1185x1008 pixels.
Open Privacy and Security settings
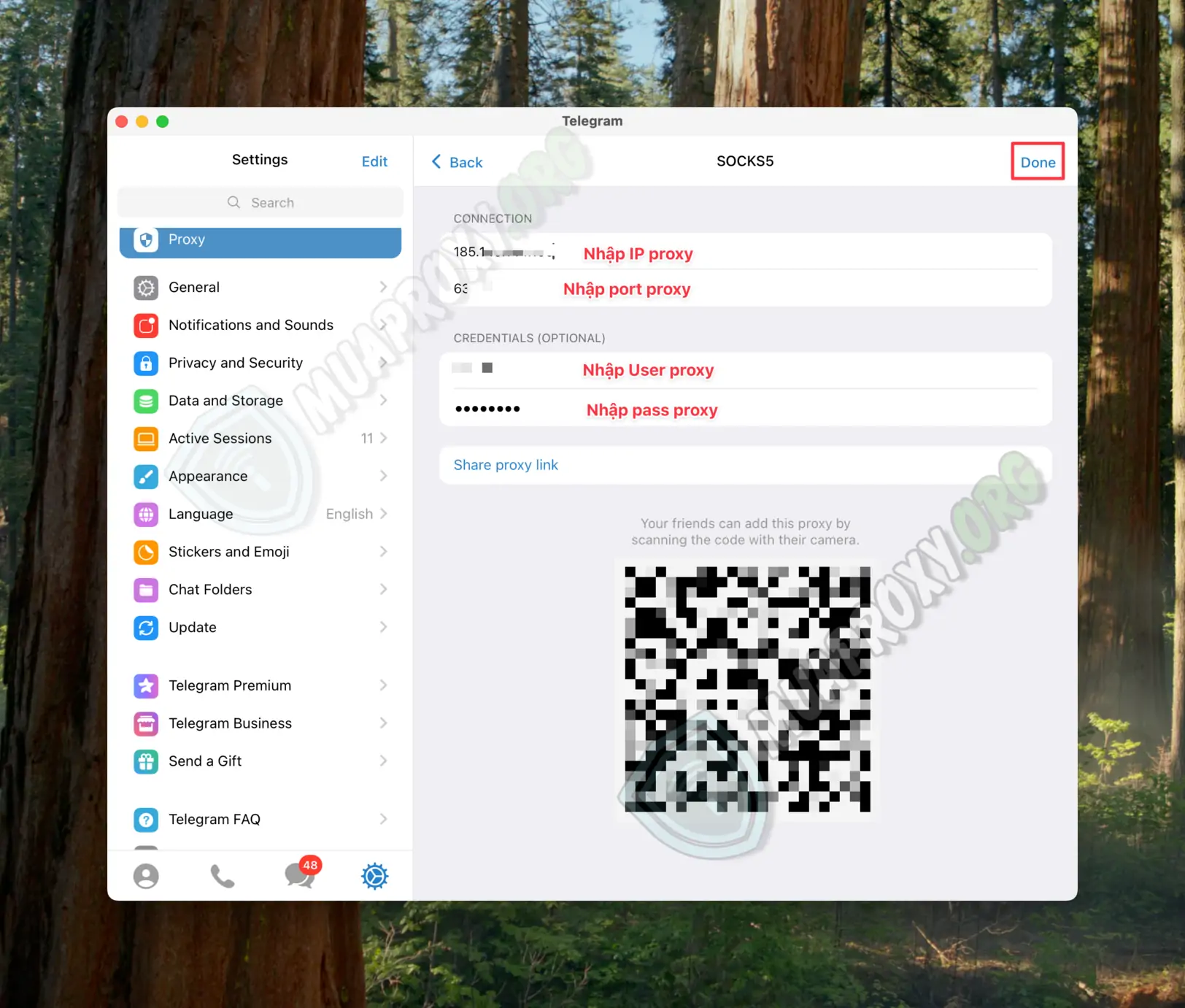[260, 363]
